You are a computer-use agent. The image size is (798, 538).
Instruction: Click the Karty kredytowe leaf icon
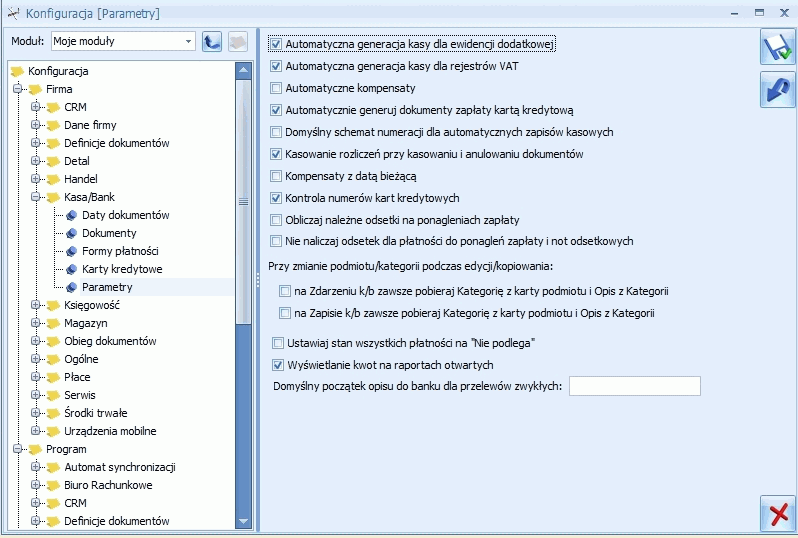pyautogui.click(x=72, y=270)
